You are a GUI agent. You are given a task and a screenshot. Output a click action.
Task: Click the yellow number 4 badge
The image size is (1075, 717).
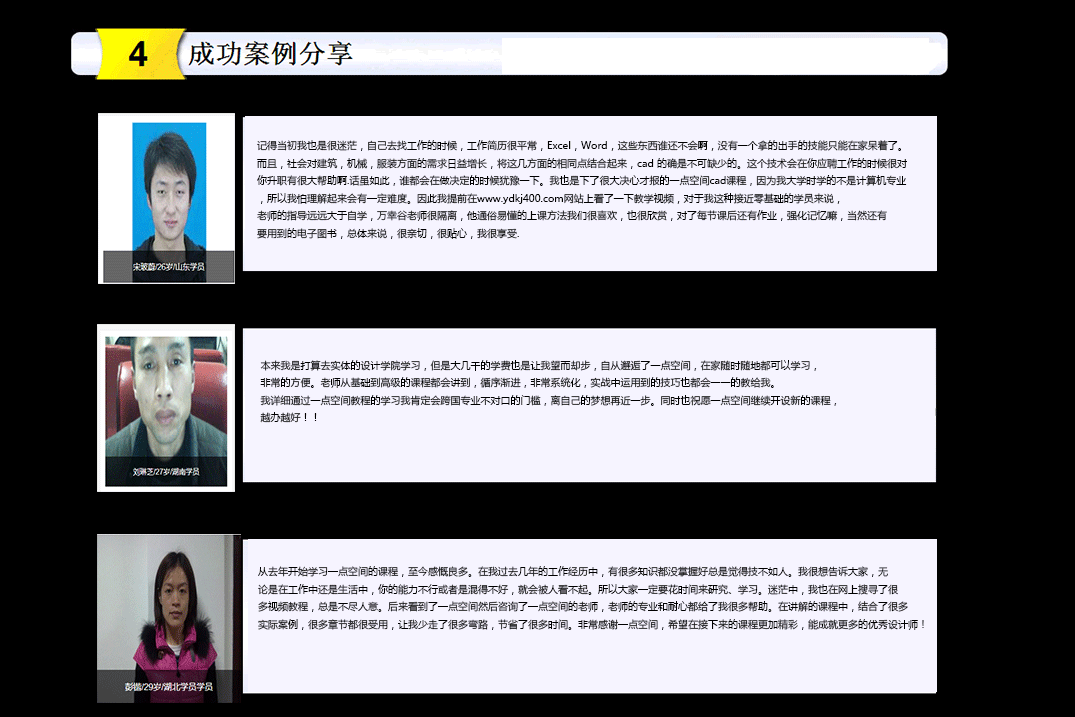click(x=140, y=53)
